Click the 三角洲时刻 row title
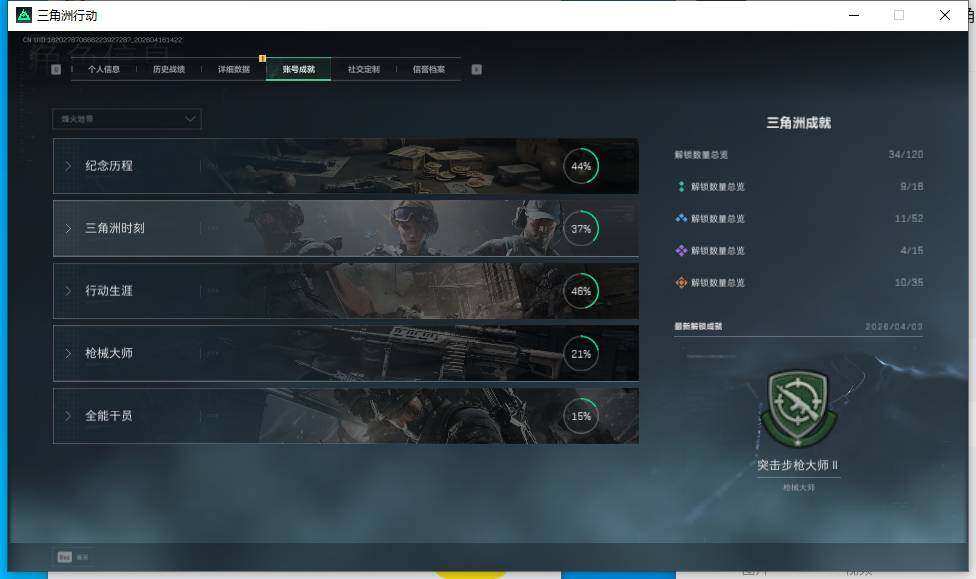Screen dimensions: 976x579 click(x=115, y=228)
